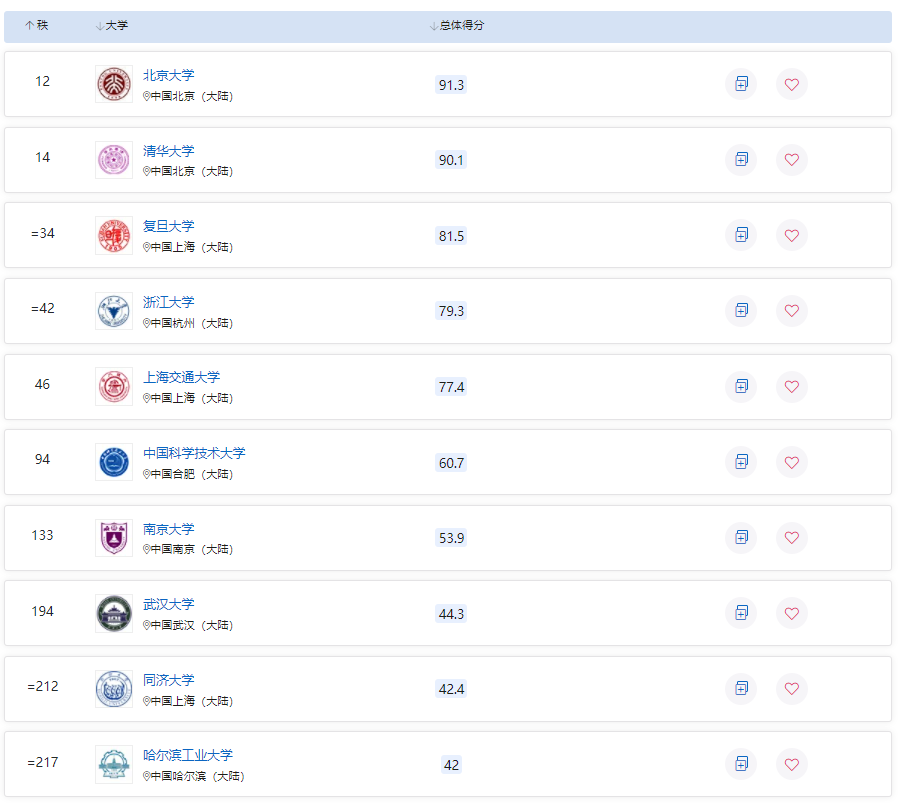
Task: Add 复旦大学 to the comparison list
Action: tap(741, 235)
